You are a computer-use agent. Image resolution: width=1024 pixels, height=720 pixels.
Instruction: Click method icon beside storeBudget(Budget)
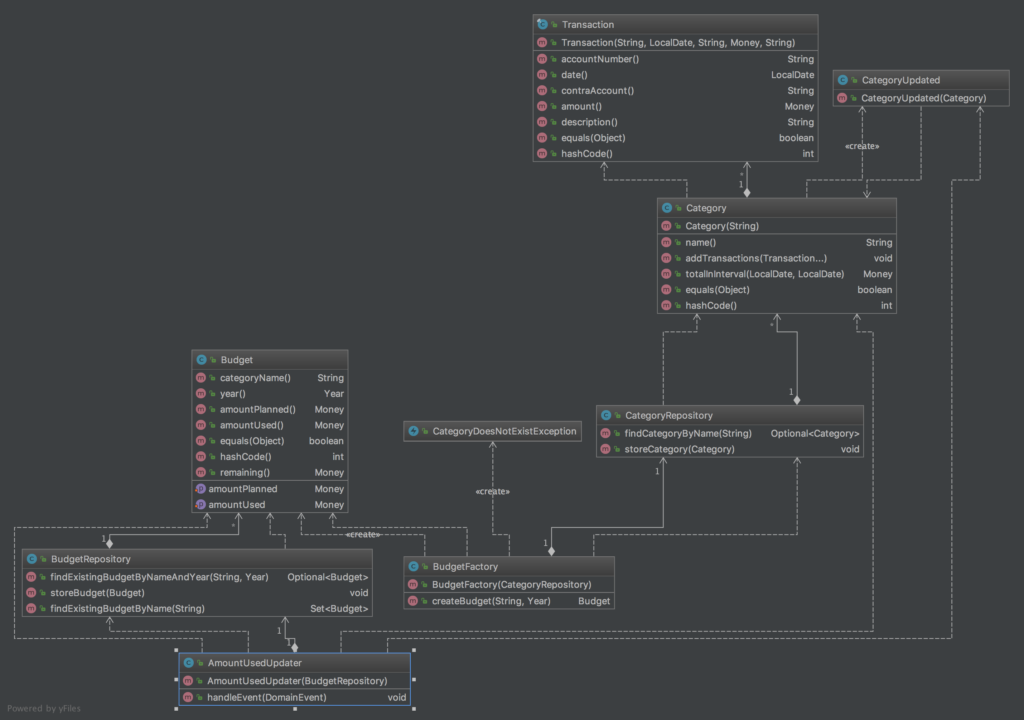tap(31, 593)
